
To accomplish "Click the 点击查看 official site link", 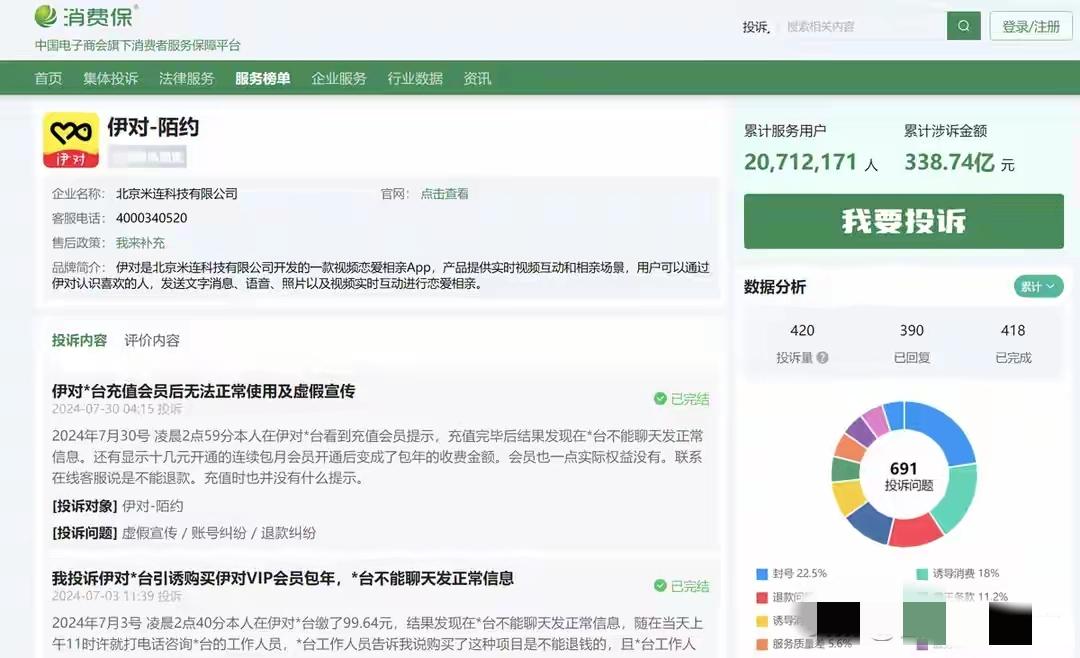I will 444,194.
